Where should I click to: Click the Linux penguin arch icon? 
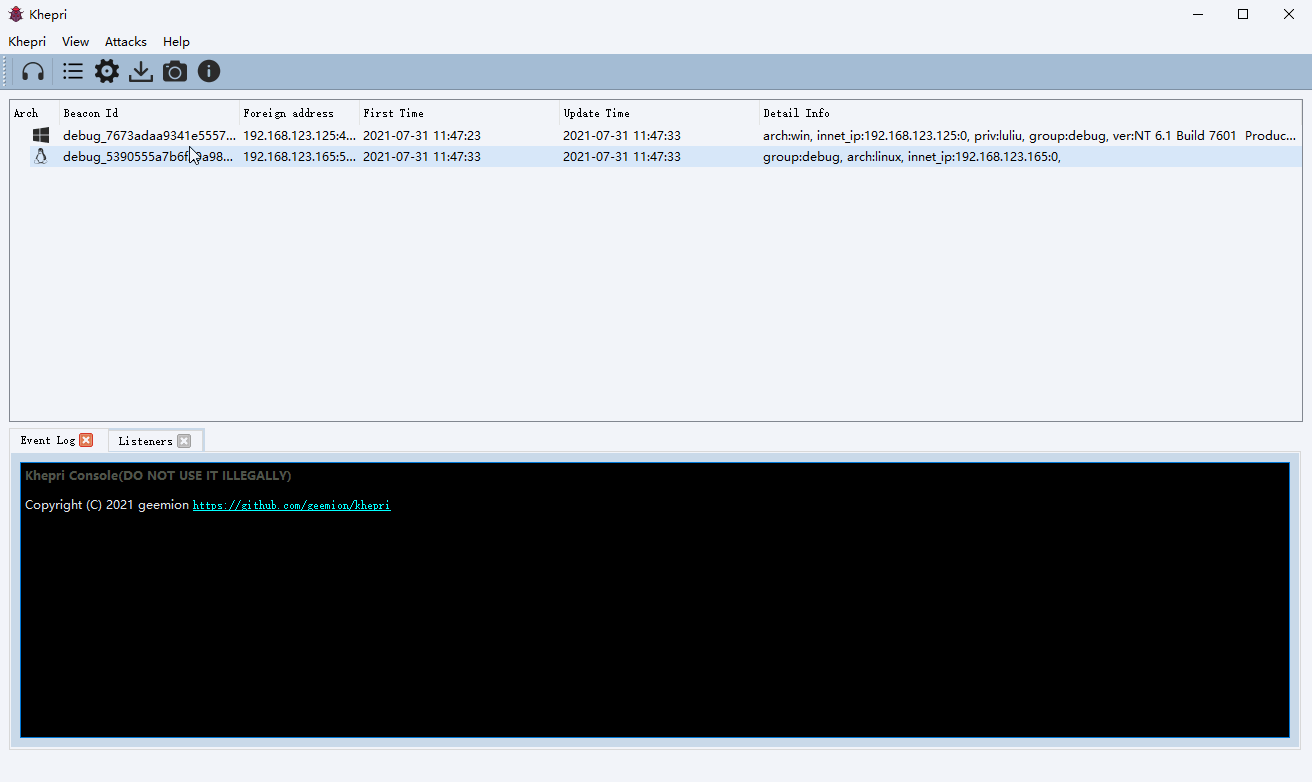[41, 156]
